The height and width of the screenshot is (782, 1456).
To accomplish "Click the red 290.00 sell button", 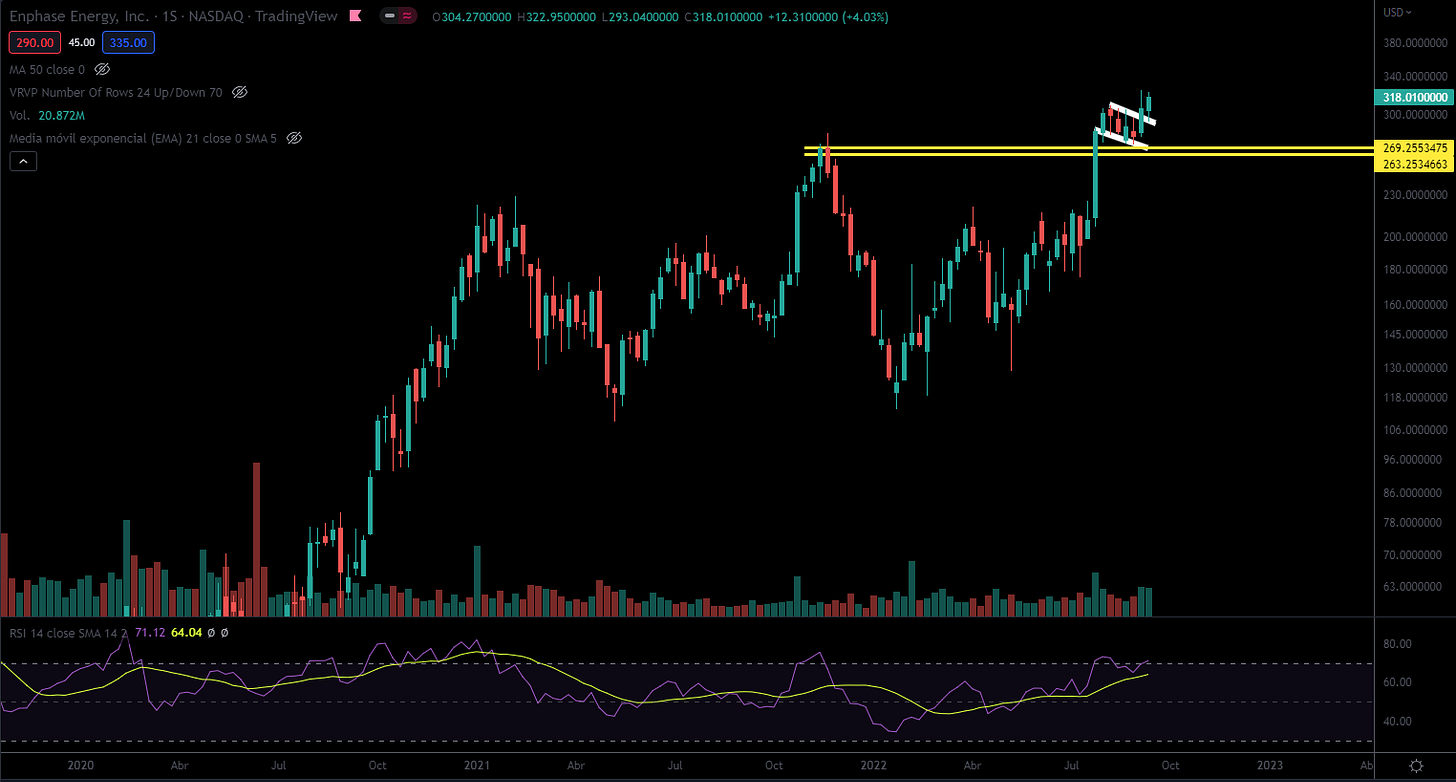I will pyautogui.click(x=35, y=43).
